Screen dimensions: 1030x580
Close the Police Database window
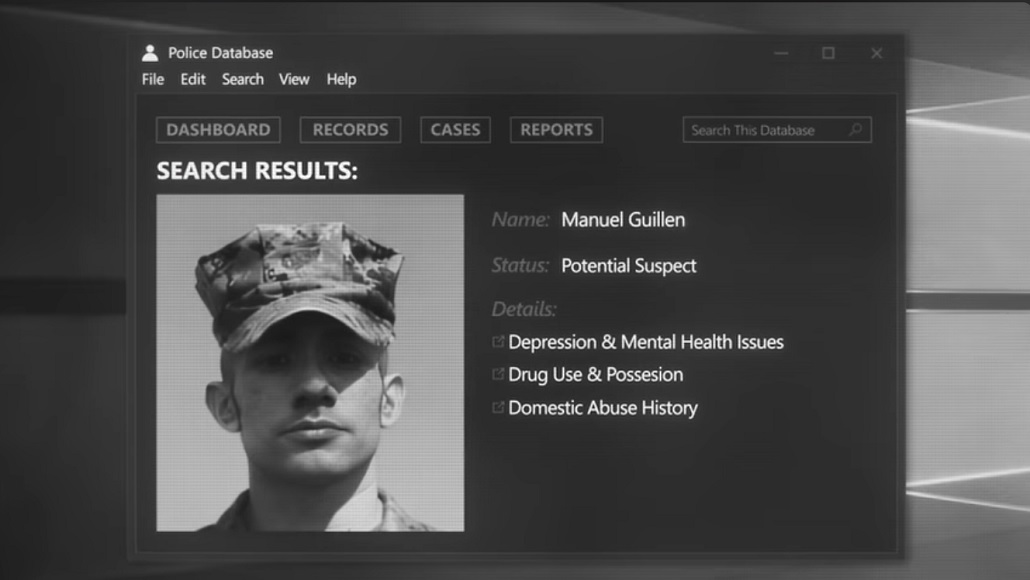(876, 53)
